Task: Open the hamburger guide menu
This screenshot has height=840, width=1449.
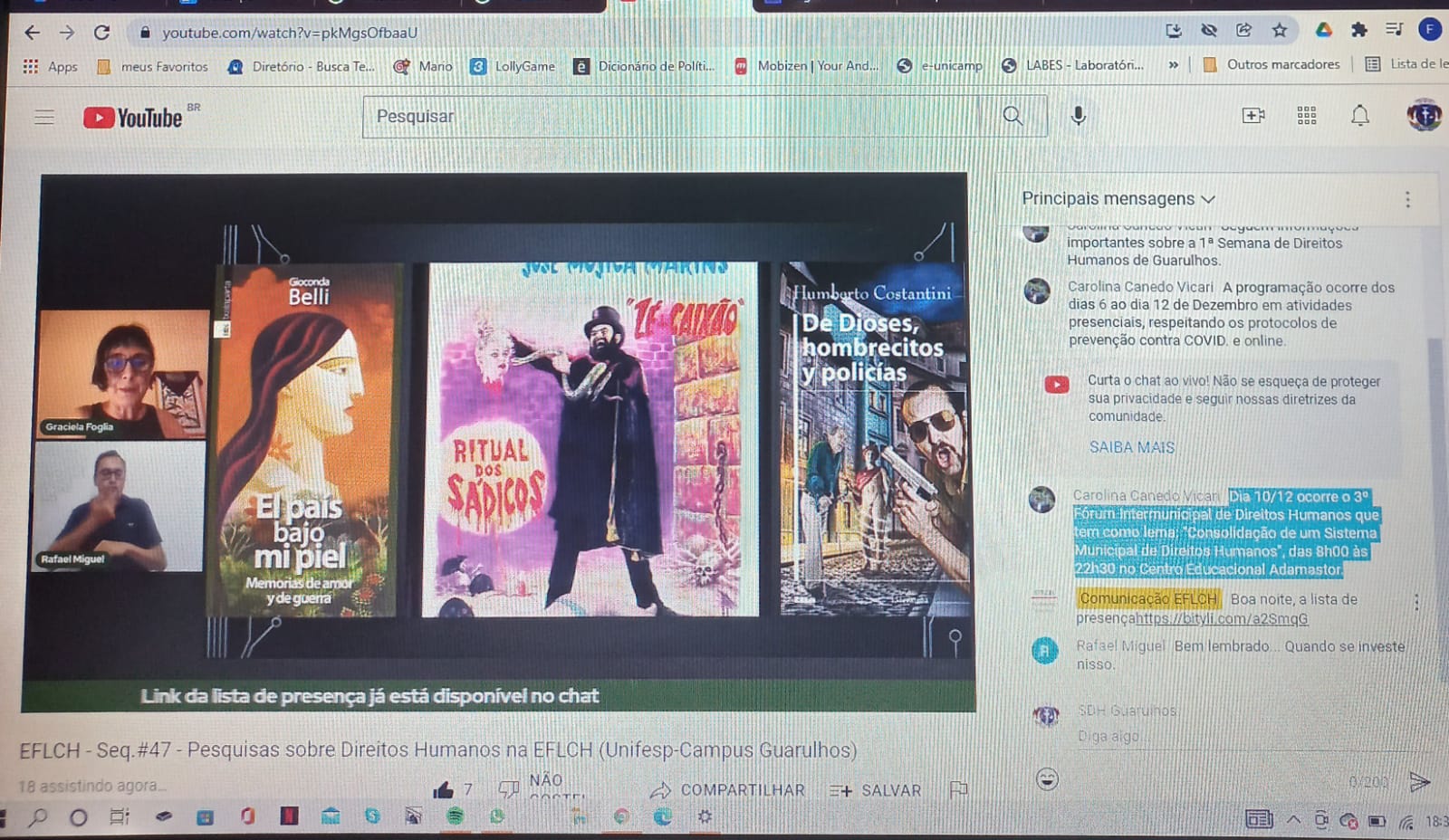Action: coord(44,117)
